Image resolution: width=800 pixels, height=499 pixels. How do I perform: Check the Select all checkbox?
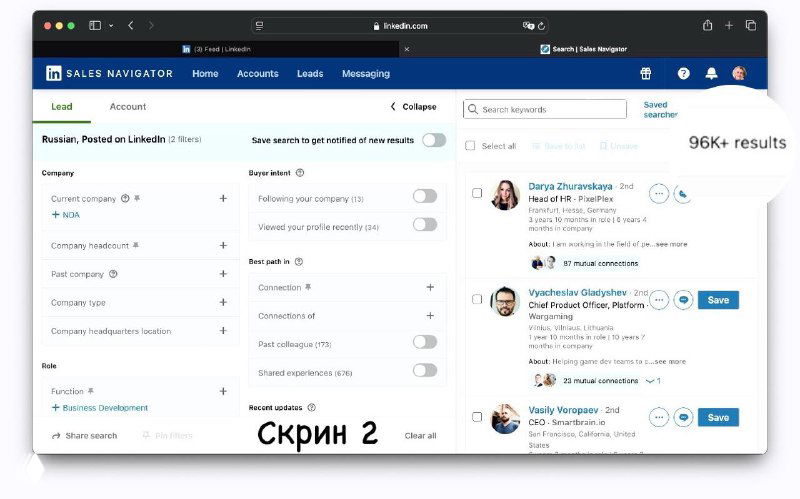click(470, 146)
